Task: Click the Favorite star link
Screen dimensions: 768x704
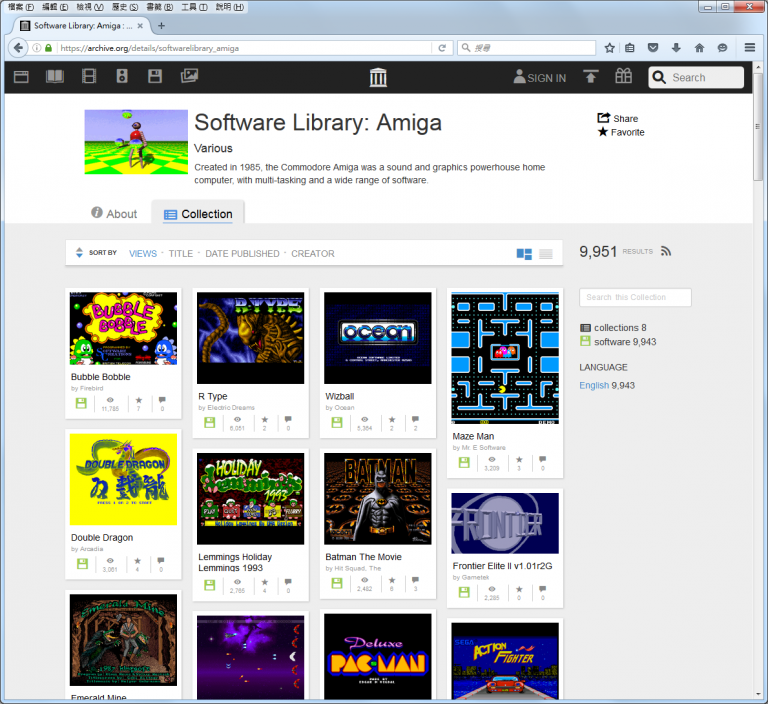Action: (x=621, y=132)
